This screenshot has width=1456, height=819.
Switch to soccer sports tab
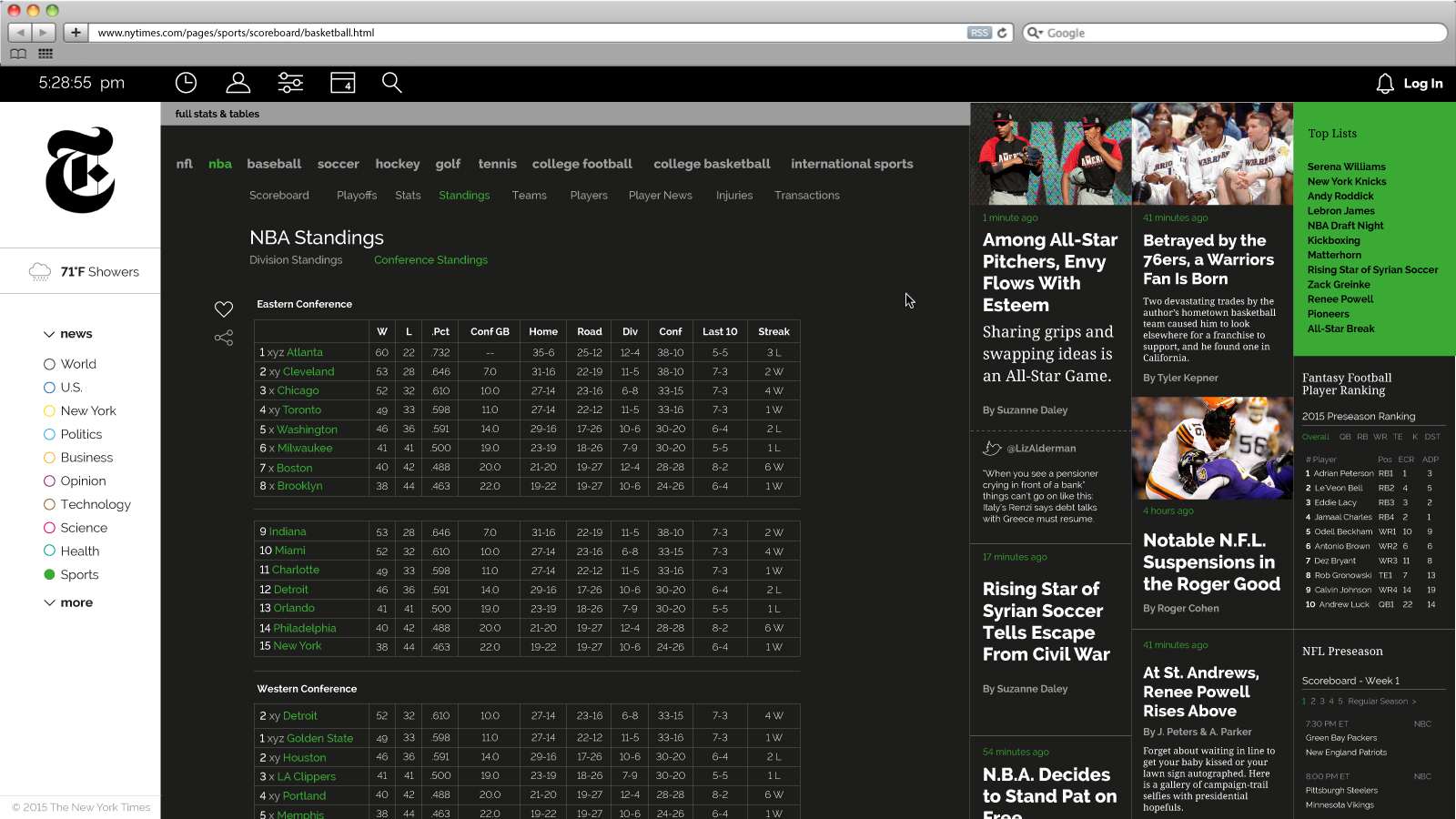click(x=339, y=164)
